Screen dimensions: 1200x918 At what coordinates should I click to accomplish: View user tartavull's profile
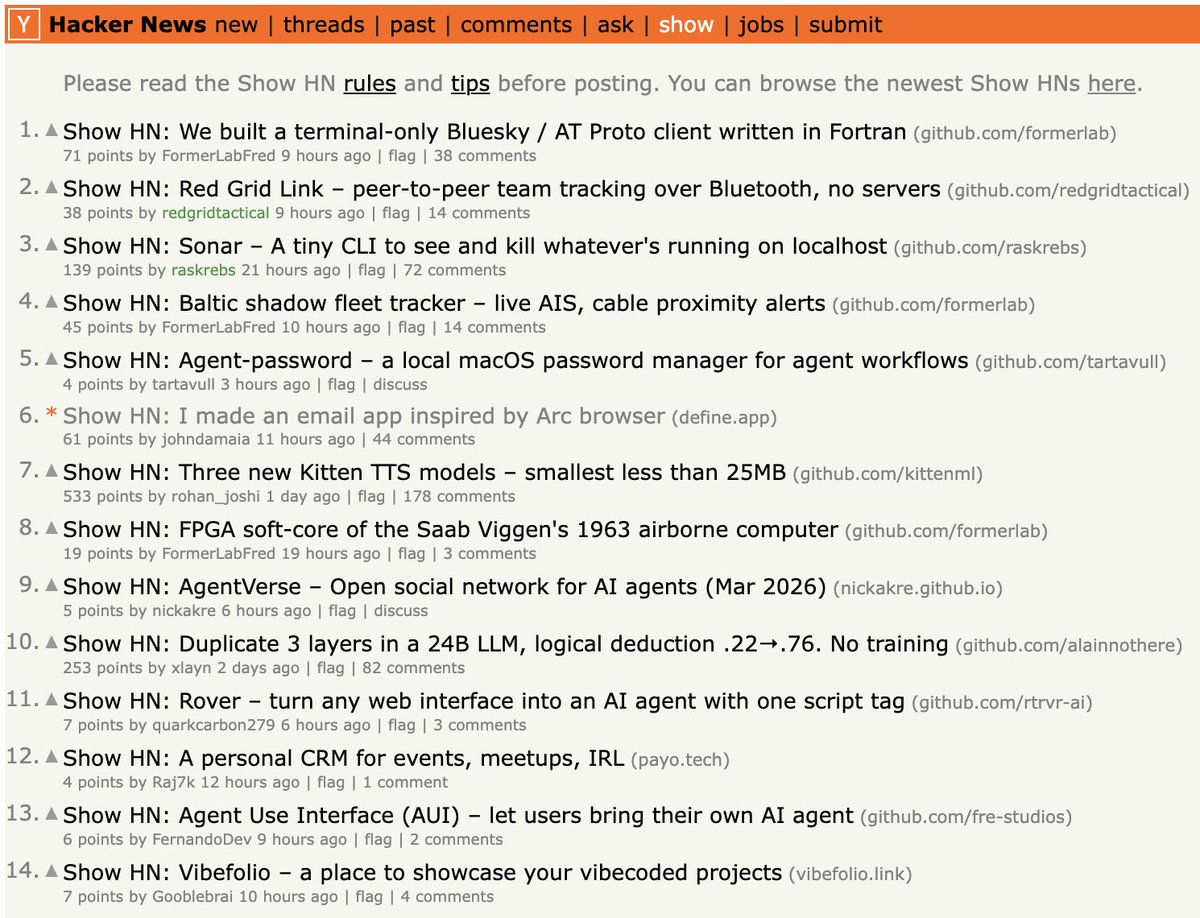point(183,384)
